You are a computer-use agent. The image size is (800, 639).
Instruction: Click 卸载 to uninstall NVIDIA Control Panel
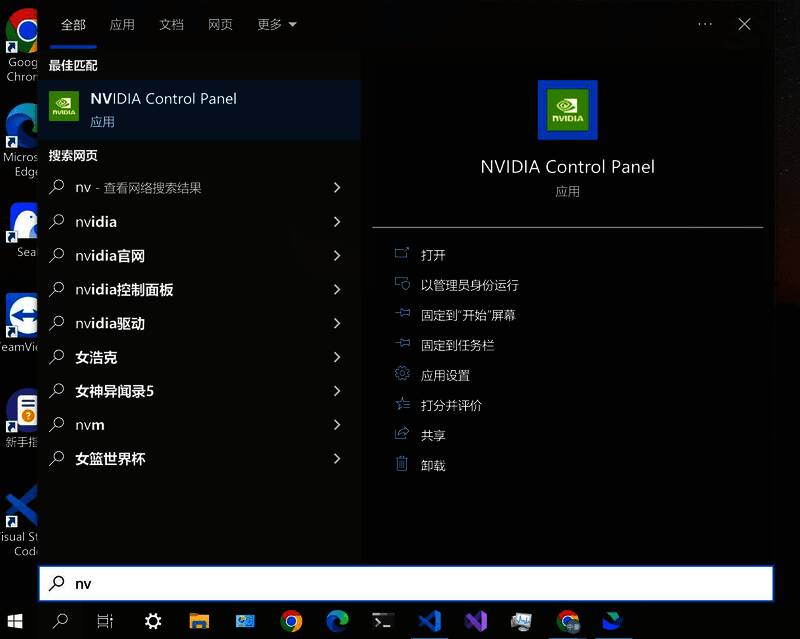pyautogui.click(x=432, y=464)
